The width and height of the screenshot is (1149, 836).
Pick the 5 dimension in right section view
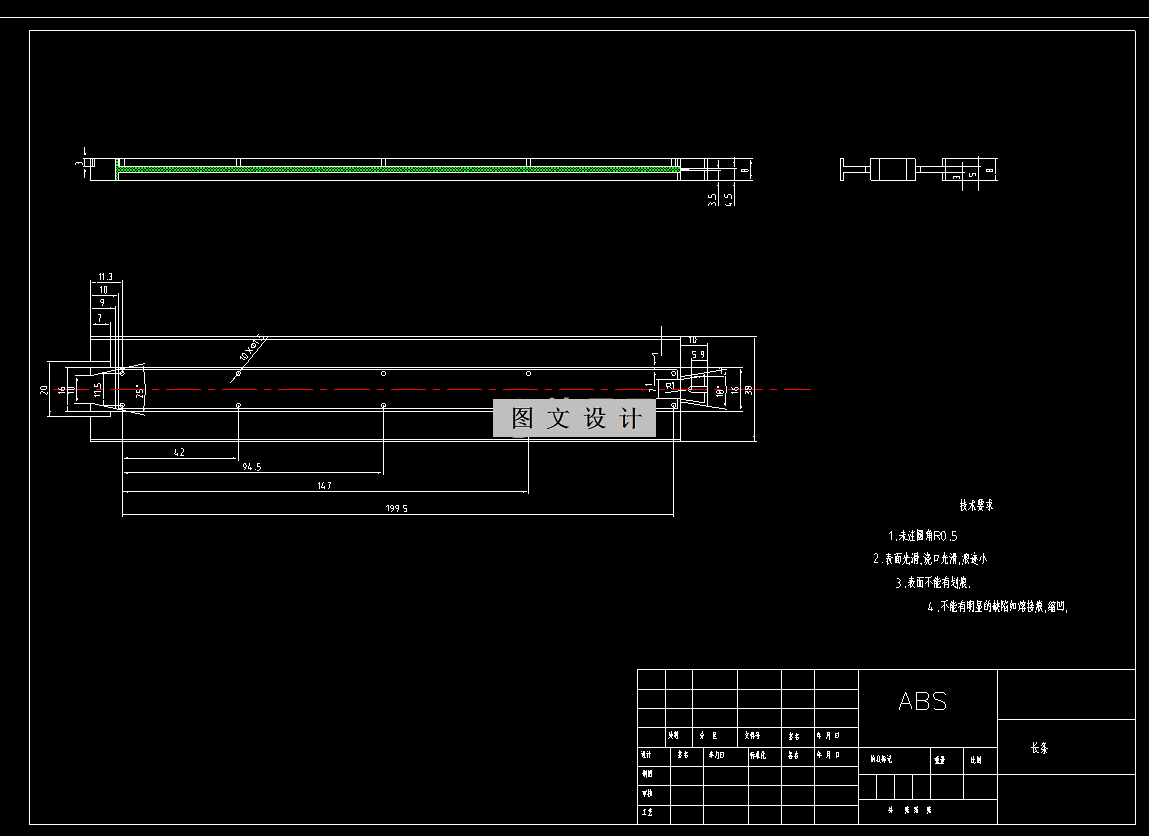pyautogui.click(x=972, y=176)
